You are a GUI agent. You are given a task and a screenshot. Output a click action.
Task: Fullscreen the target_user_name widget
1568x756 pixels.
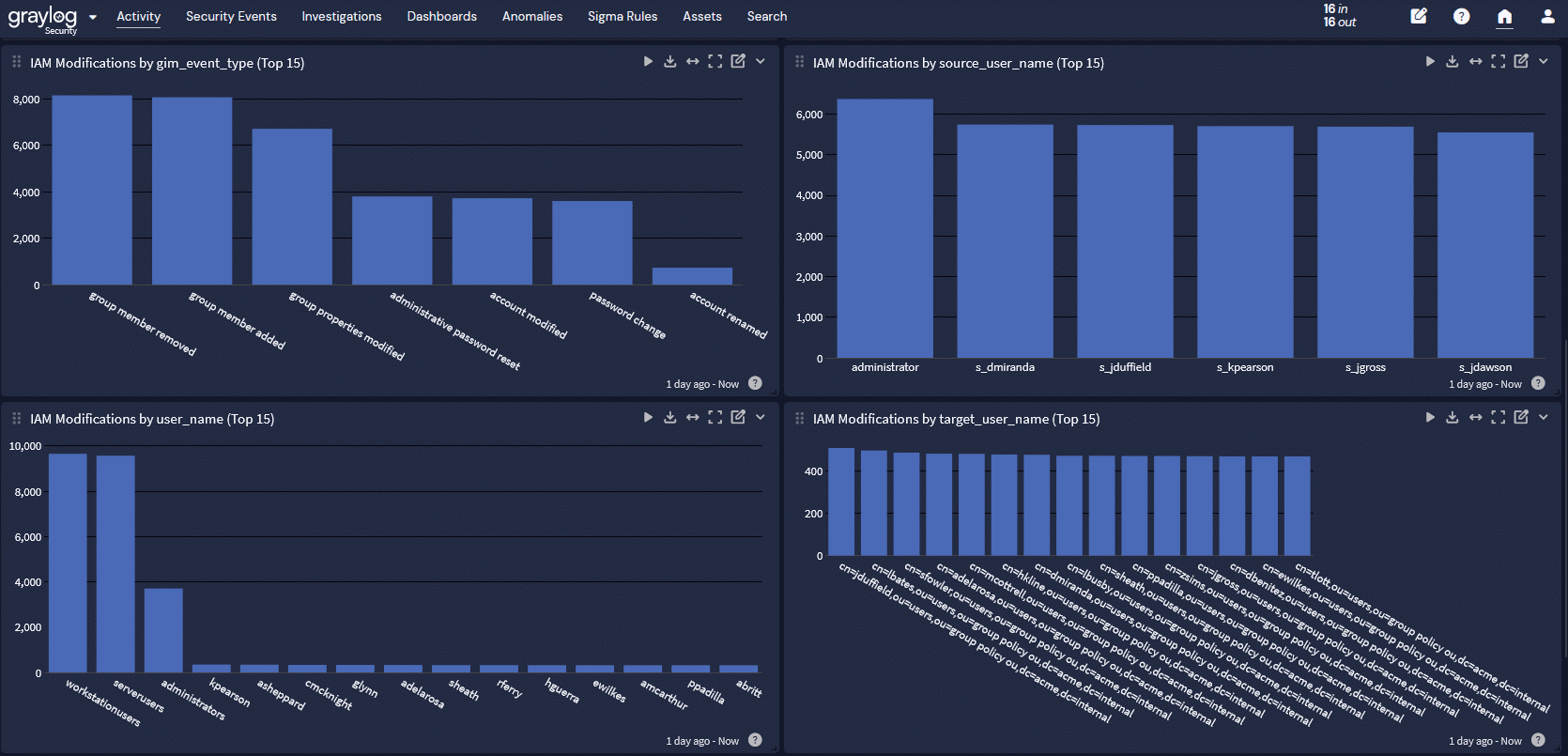tap(1498, 418)
